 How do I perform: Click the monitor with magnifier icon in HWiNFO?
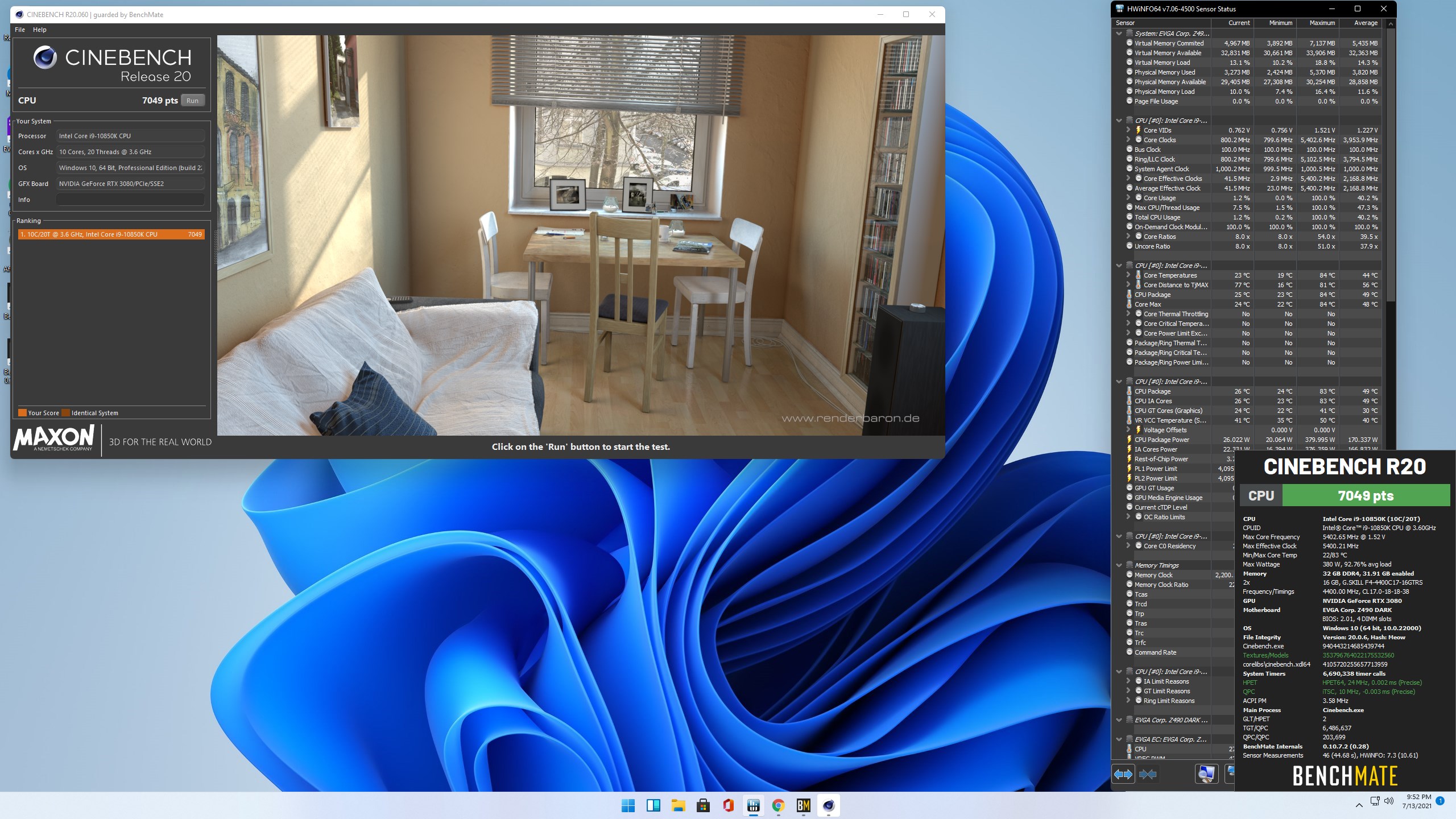coord(1206,774)
